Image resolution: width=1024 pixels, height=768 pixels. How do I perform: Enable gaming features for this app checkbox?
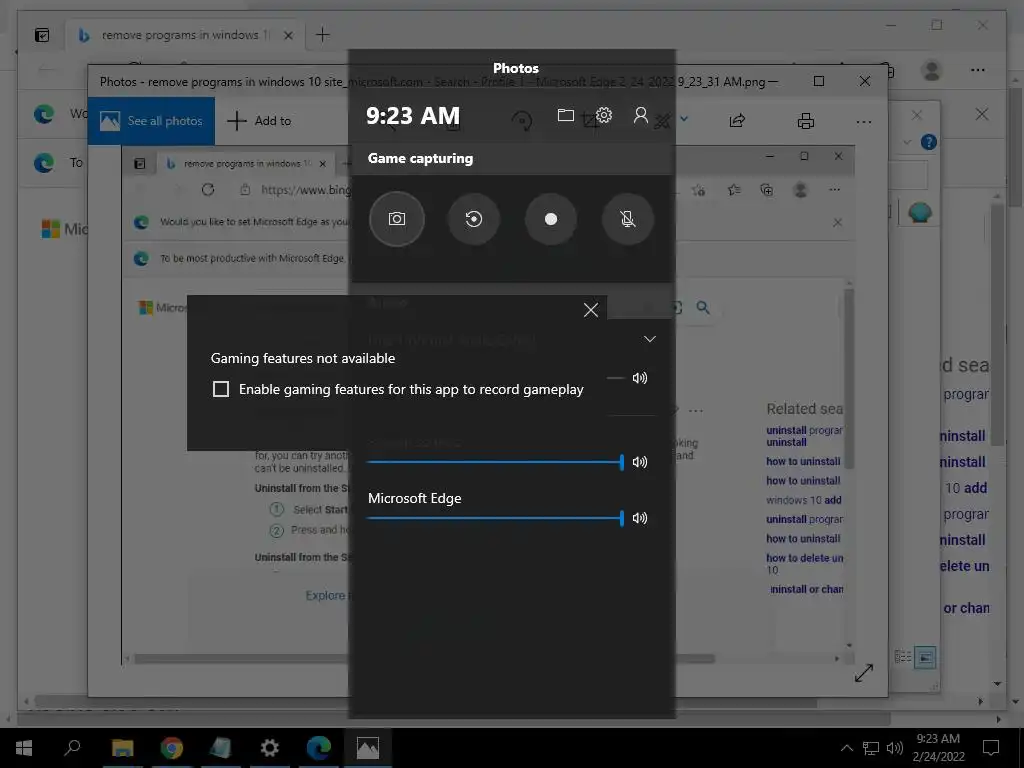click(x=221, y=389)
